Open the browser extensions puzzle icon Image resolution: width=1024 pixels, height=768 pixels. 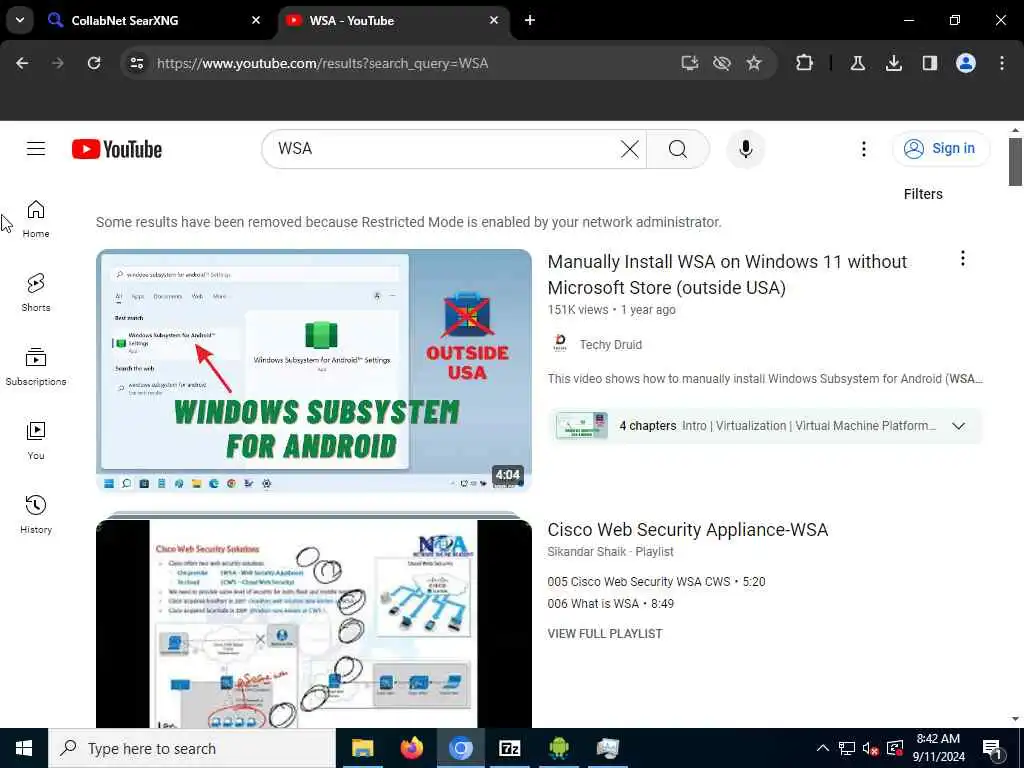pos(805,63)
